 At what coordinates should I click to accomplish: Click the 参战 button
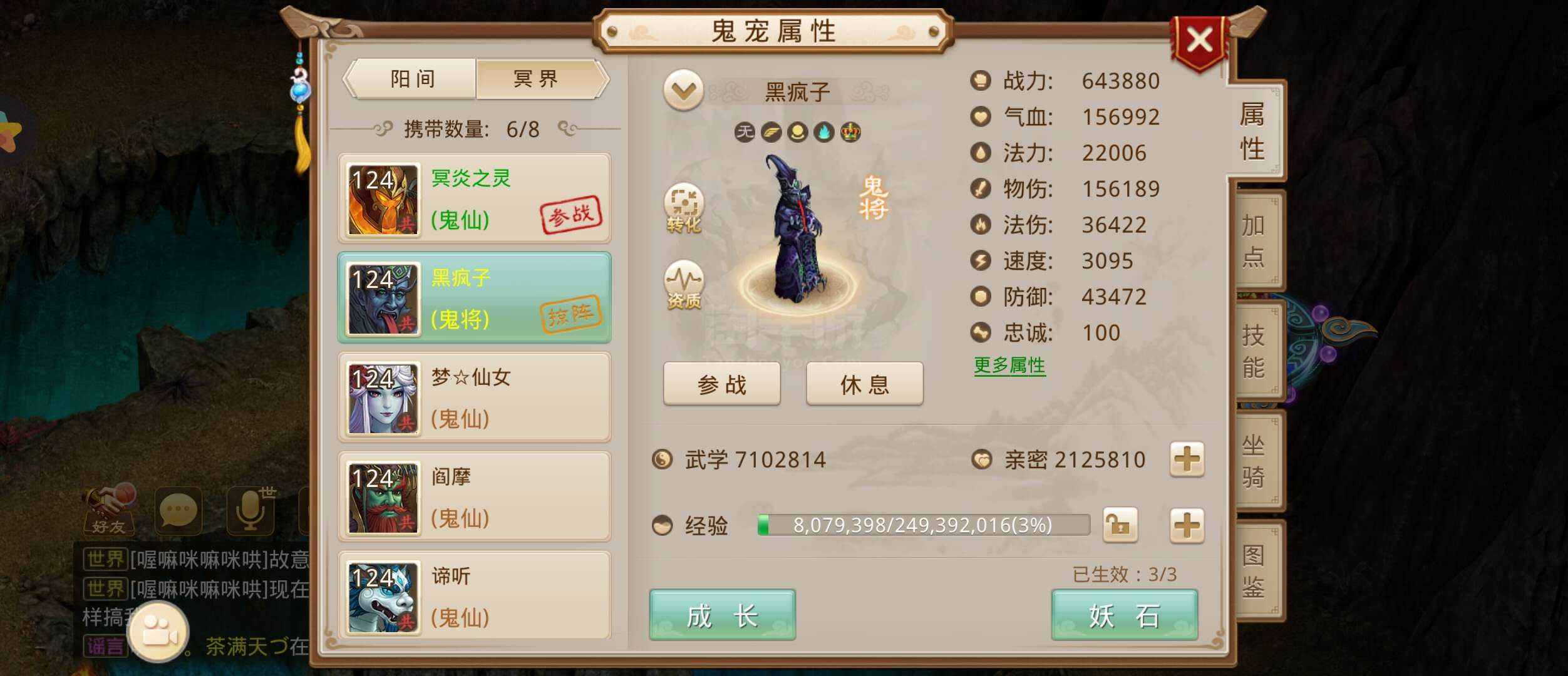(x=722, y=384)
